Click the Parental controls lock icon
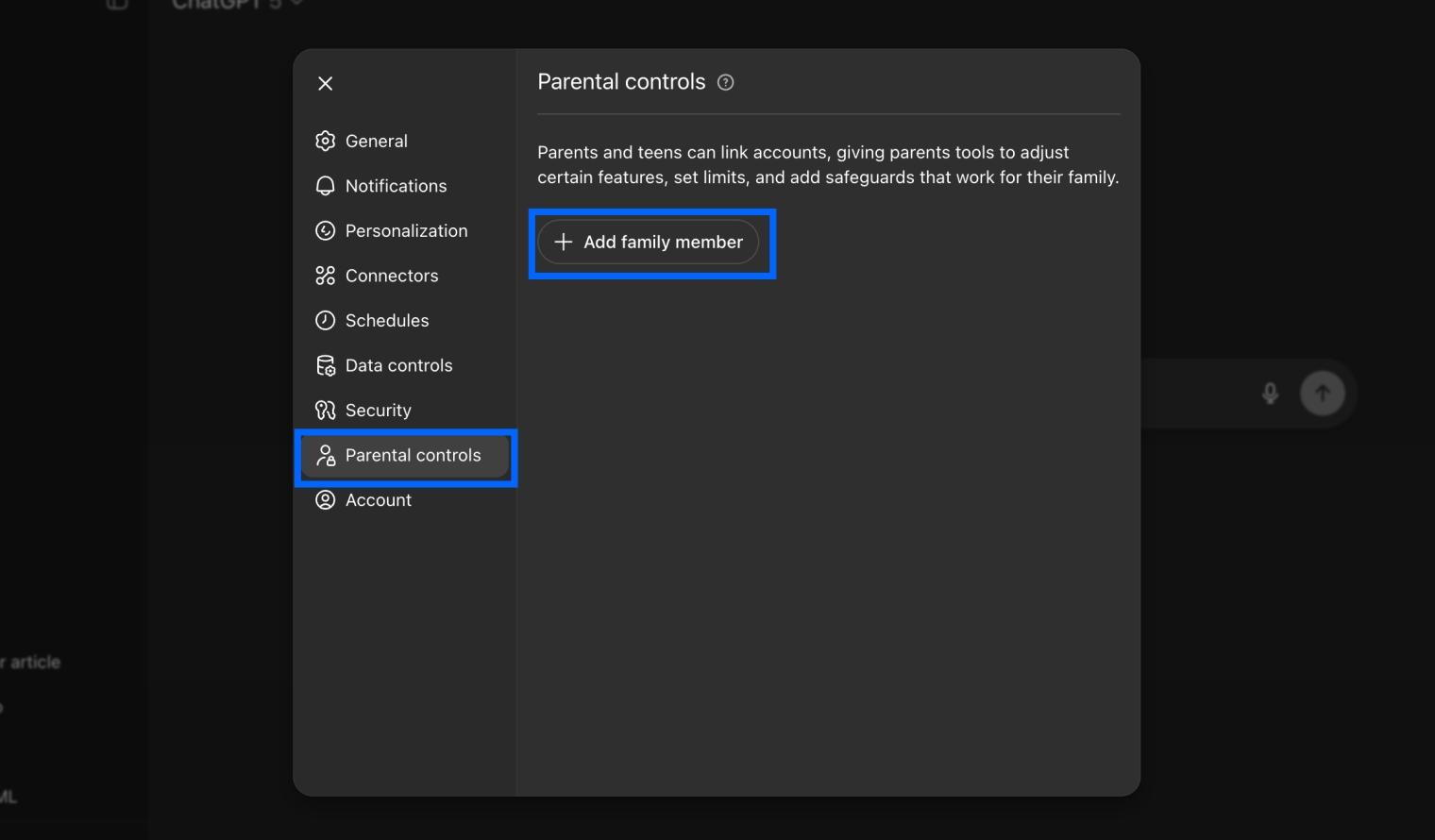 [327, 455]
